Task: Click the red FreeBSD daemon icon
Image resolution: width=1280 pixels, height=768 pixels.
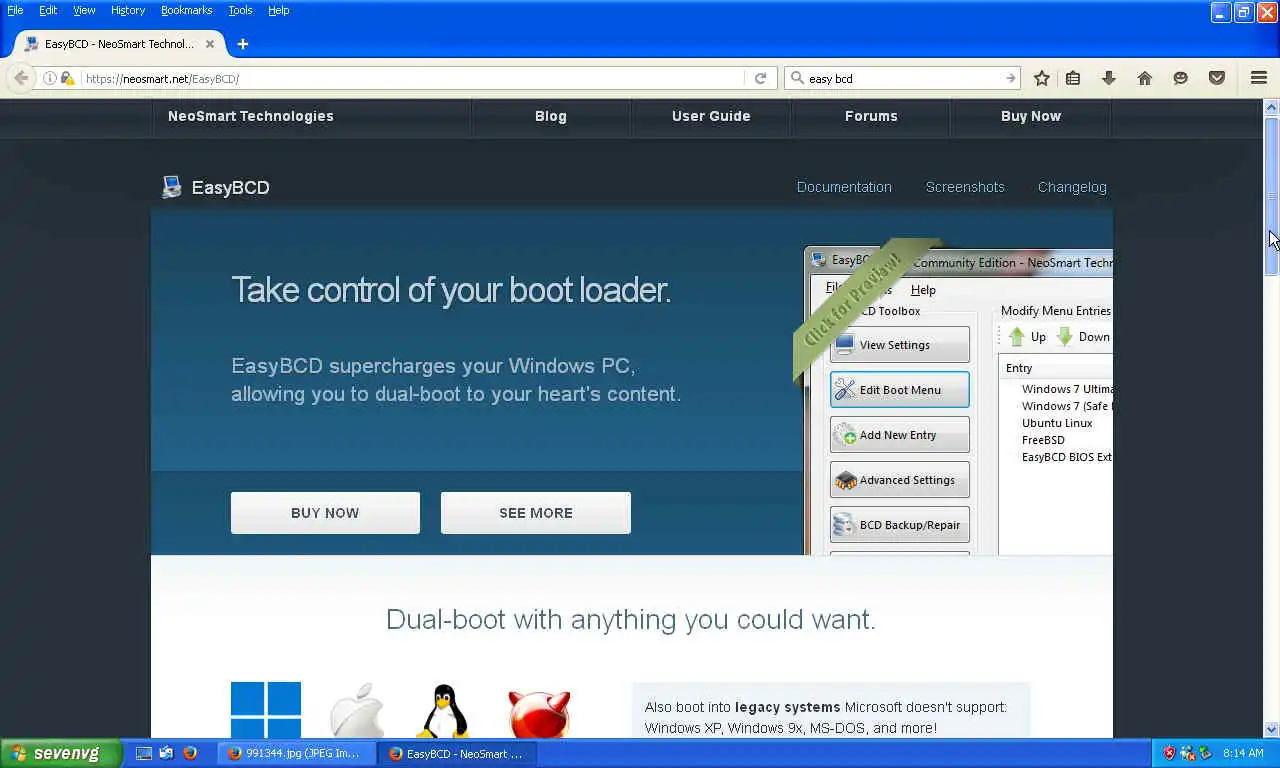Action: point(539,713)
